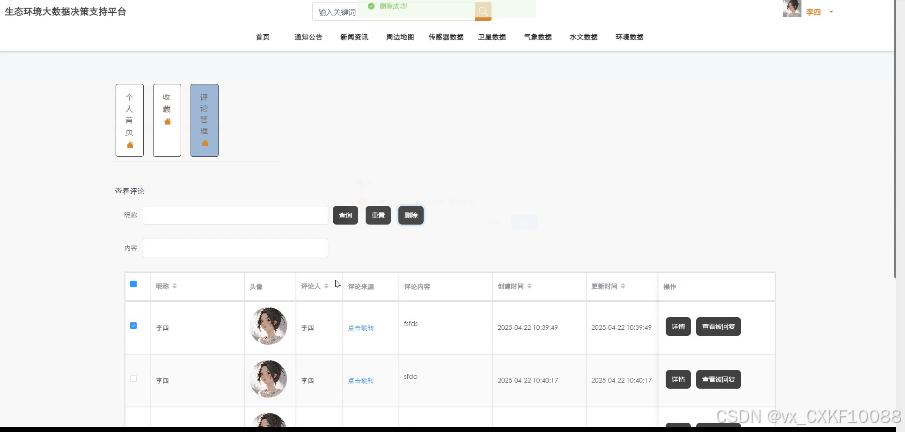This screenshot has height=432, width=905.
Task: Follow 点击跳转 link in the fsfds row
Action: 360,328
